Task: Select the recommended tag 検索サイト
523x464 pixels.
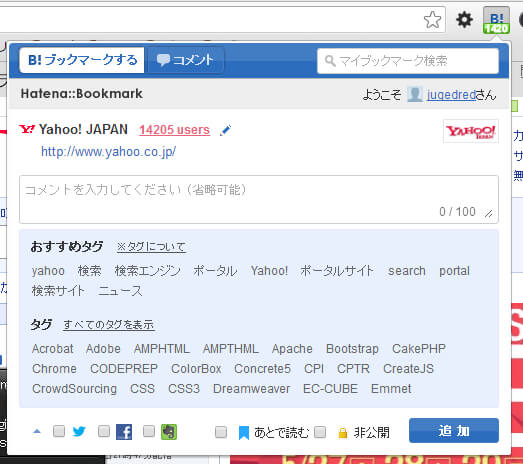Action: 58,291
